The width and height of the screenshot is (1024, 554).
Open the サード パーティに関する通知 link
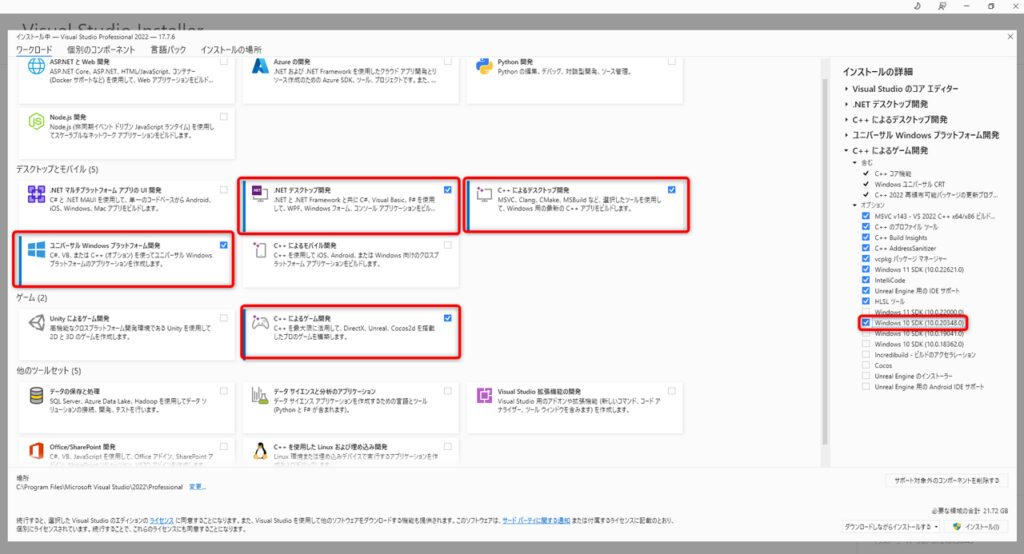(536, 521)
